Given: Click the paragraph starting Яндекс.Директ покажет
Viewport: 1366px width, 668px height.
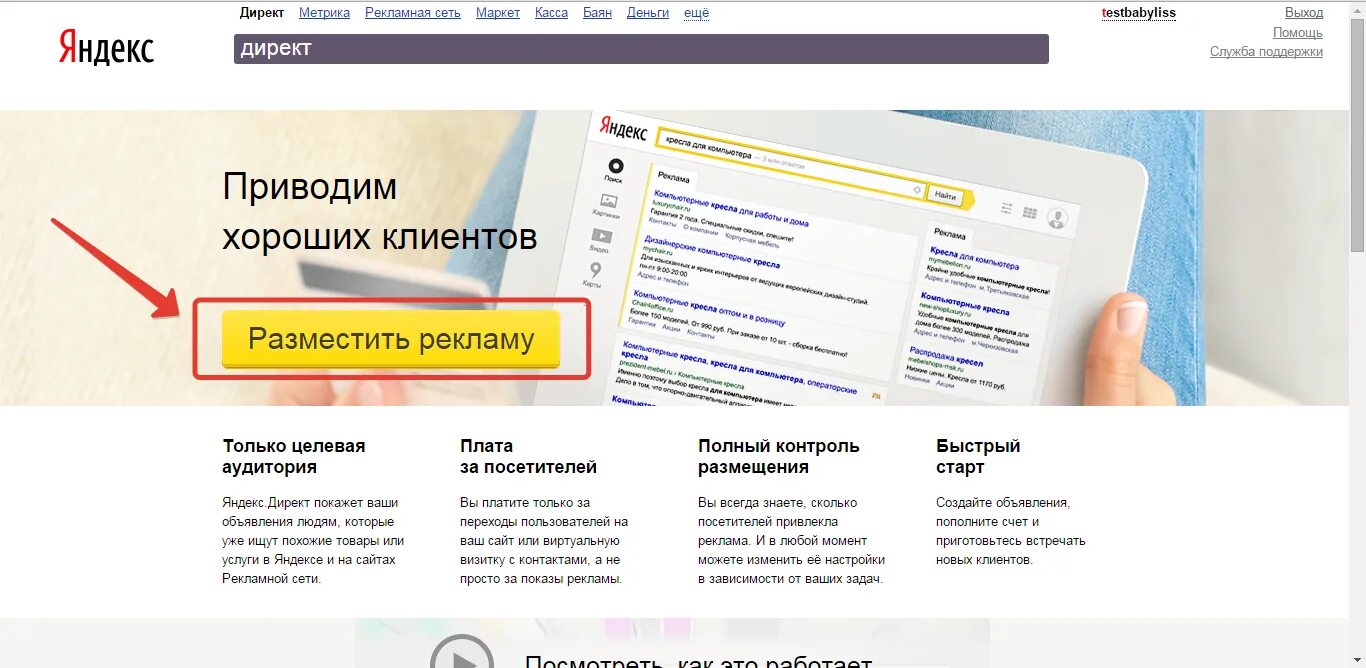Looking at the screenshot, I should [313, 541].
